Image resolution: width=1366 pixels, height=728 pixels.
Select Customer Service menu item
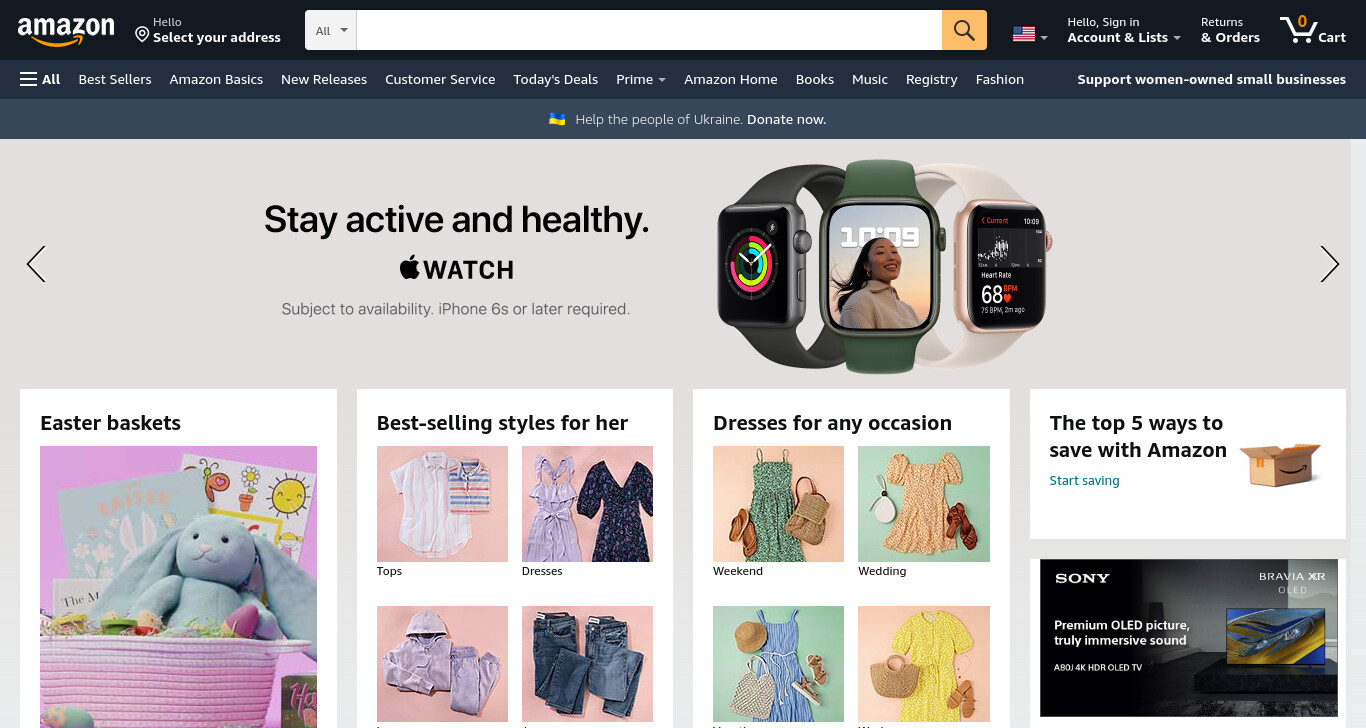point(440,79)
